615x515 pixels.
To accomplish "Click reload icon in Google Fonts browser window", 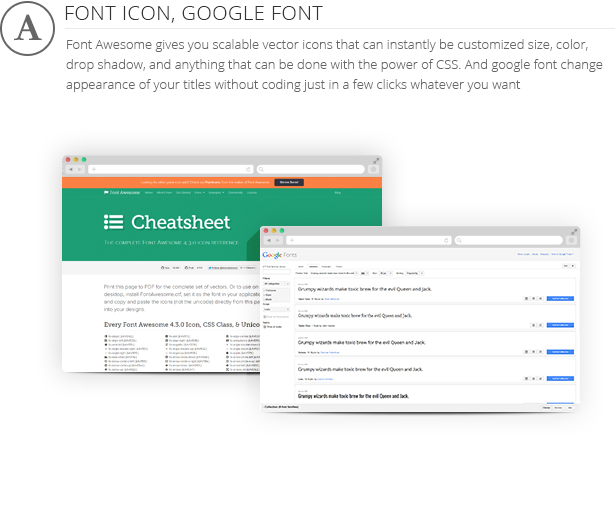I will 446,240.
